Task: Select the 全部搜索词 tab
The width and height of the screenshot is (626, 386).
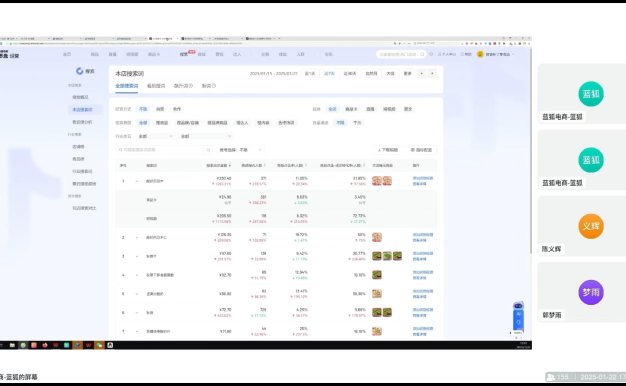Action: coord(127,86)
